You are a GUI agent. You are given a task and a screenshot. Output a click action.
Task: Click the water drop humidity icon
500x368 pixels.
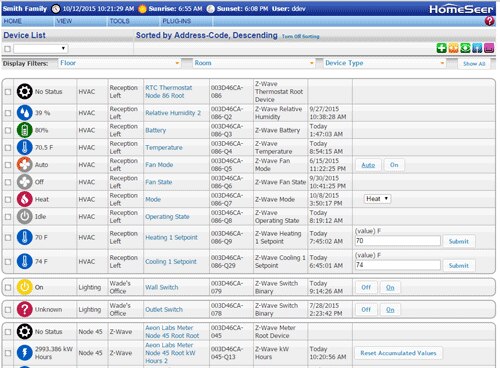(x=25, y=113)
